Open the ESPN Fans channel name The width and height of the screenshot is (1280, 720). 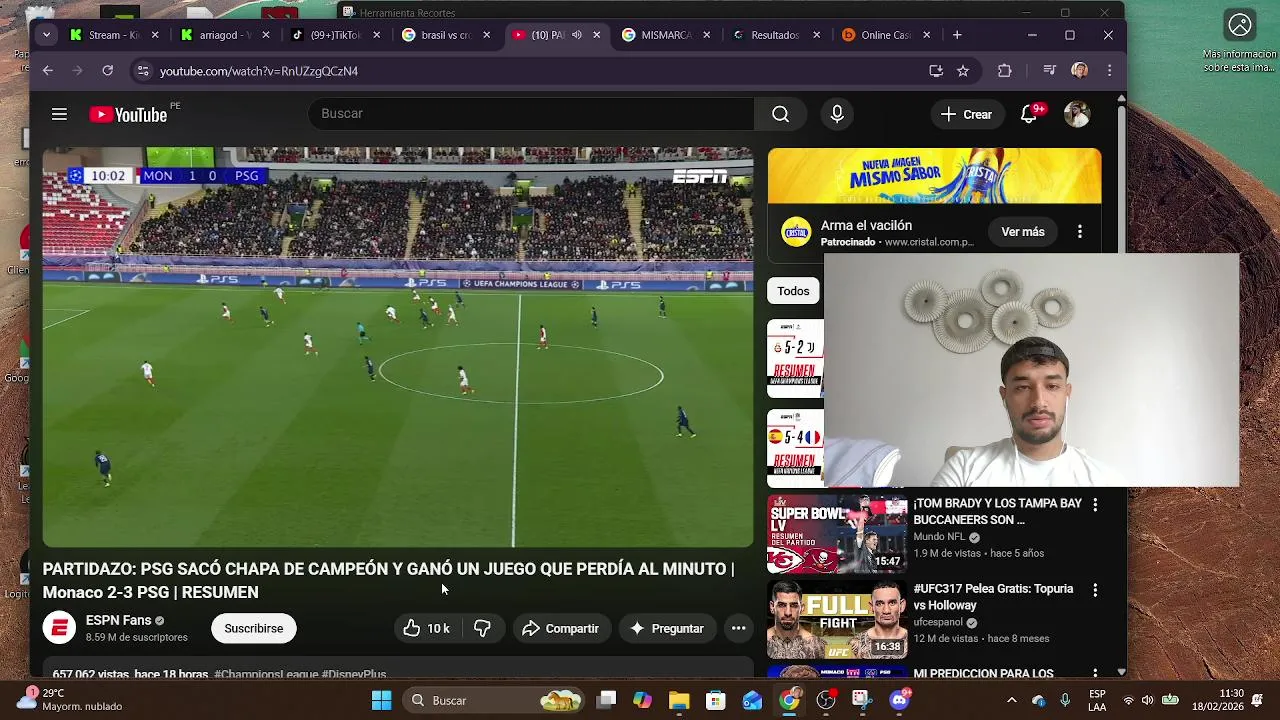coord(118,620)
